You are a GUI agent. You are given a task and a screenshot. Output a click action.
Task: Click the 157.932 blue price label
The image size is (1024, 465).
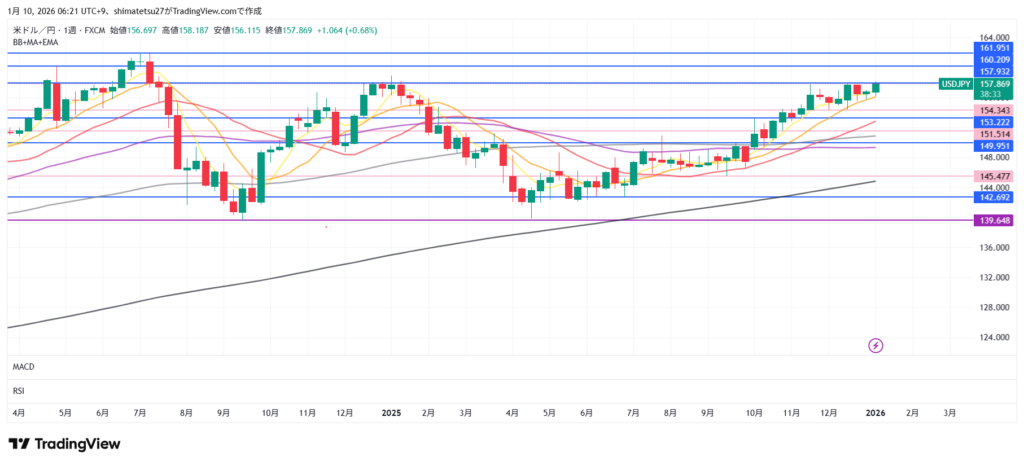995,72
